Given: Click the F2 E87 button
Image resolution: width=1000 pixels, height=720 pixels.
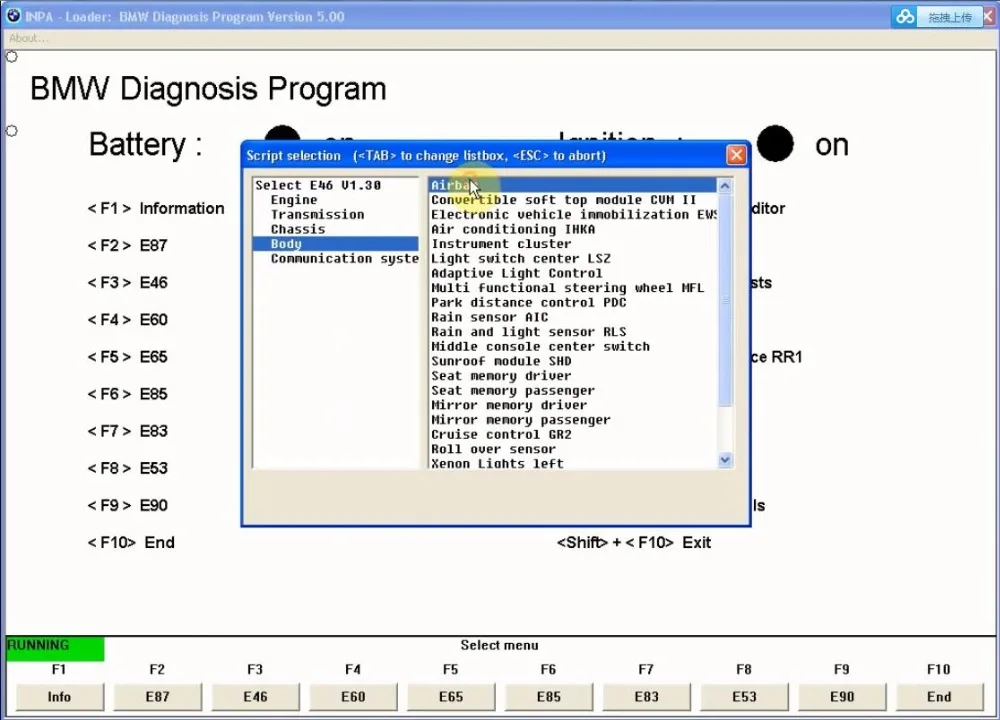Looking at the screenshot, I should 158,697.
